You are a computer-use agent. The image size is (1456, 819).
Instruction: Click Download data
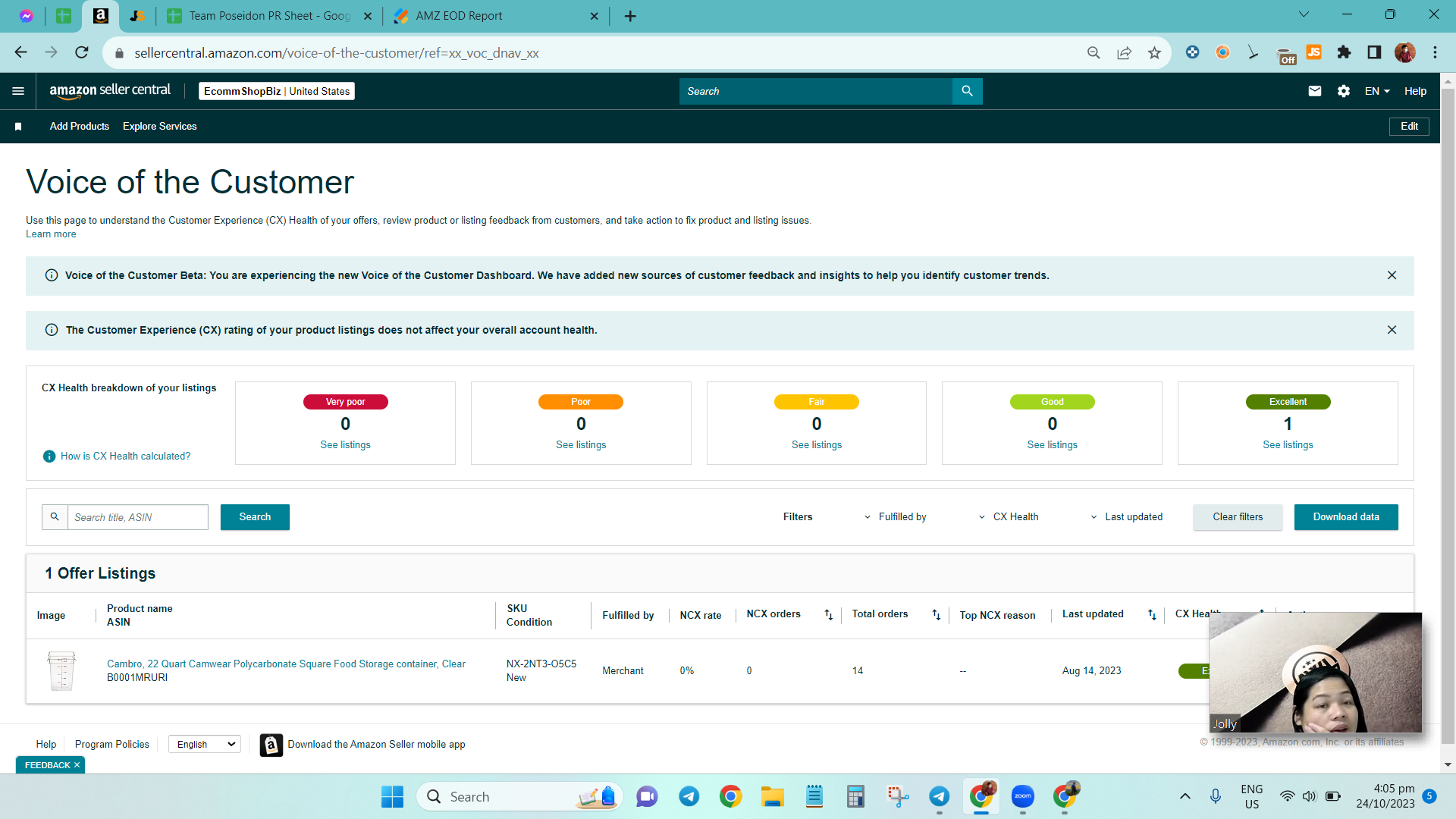coord(1346,517)
